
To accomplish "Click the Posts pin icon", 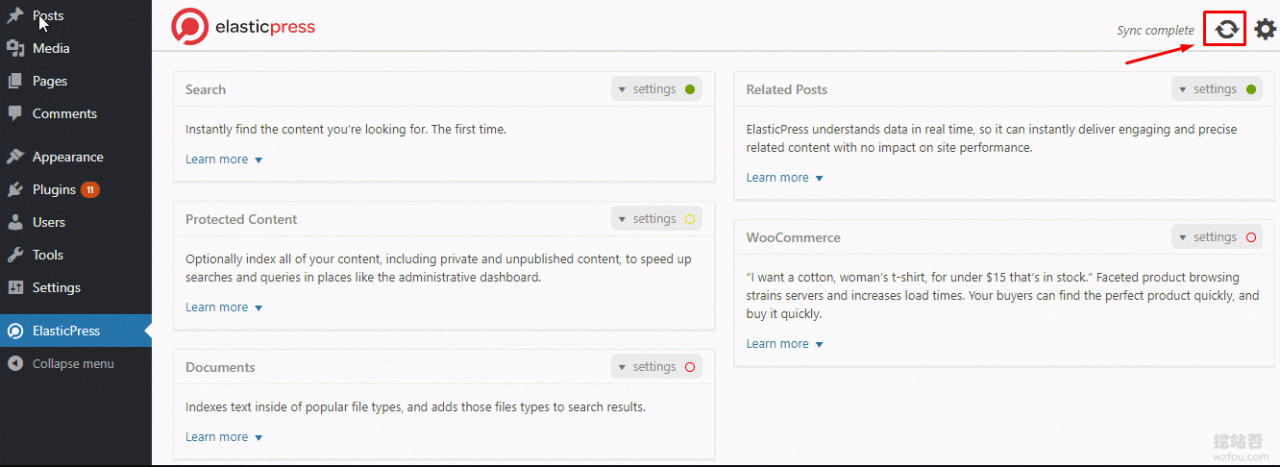I will [15, 16].
